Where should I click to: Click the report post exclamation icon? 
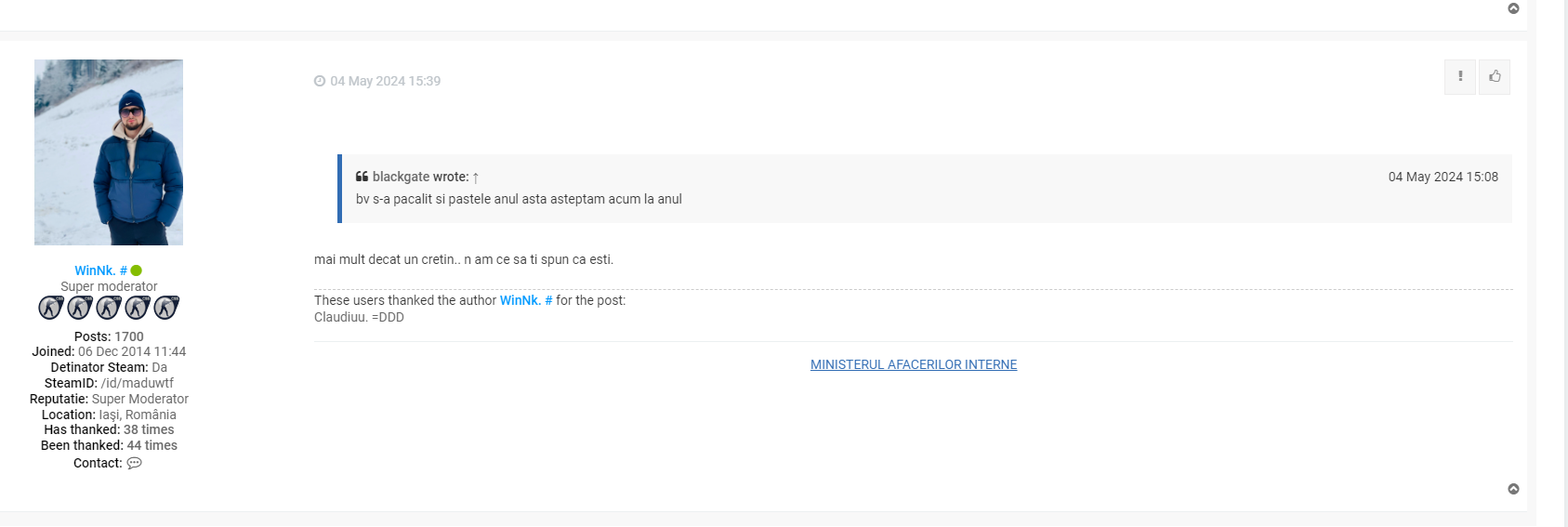[x=1460, y=77]
